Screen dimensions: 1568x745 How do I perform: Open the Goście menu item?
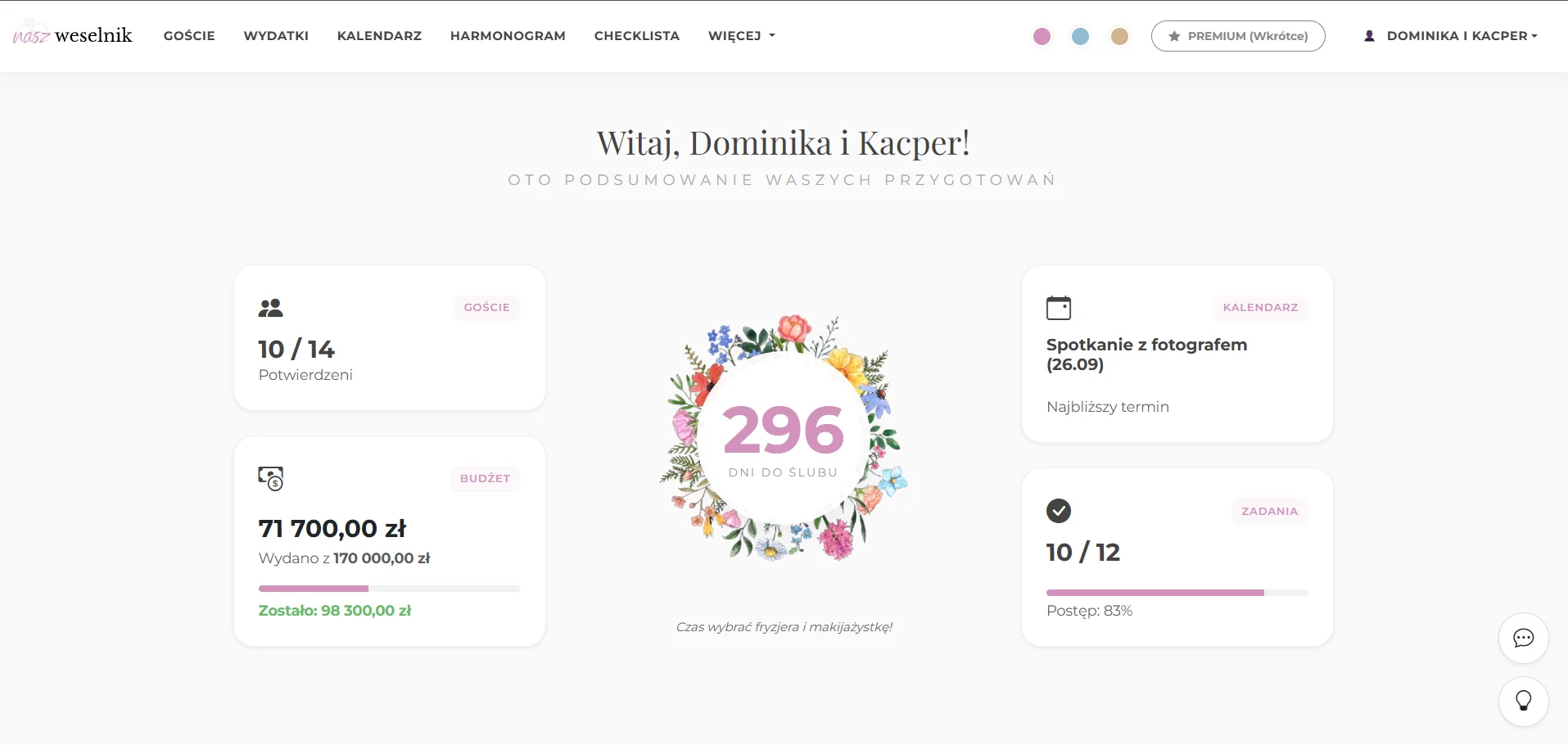click(189, 36)
